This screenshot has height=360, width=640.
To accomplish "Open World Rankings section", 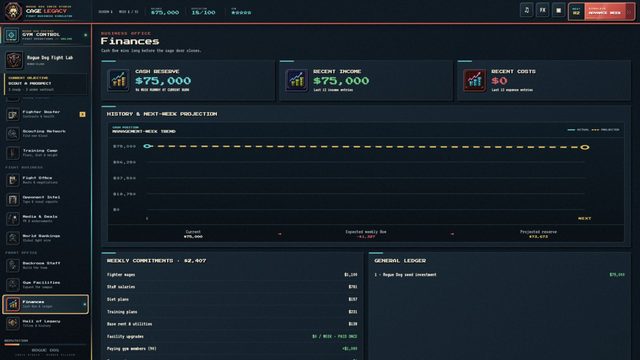I will 46,238.
